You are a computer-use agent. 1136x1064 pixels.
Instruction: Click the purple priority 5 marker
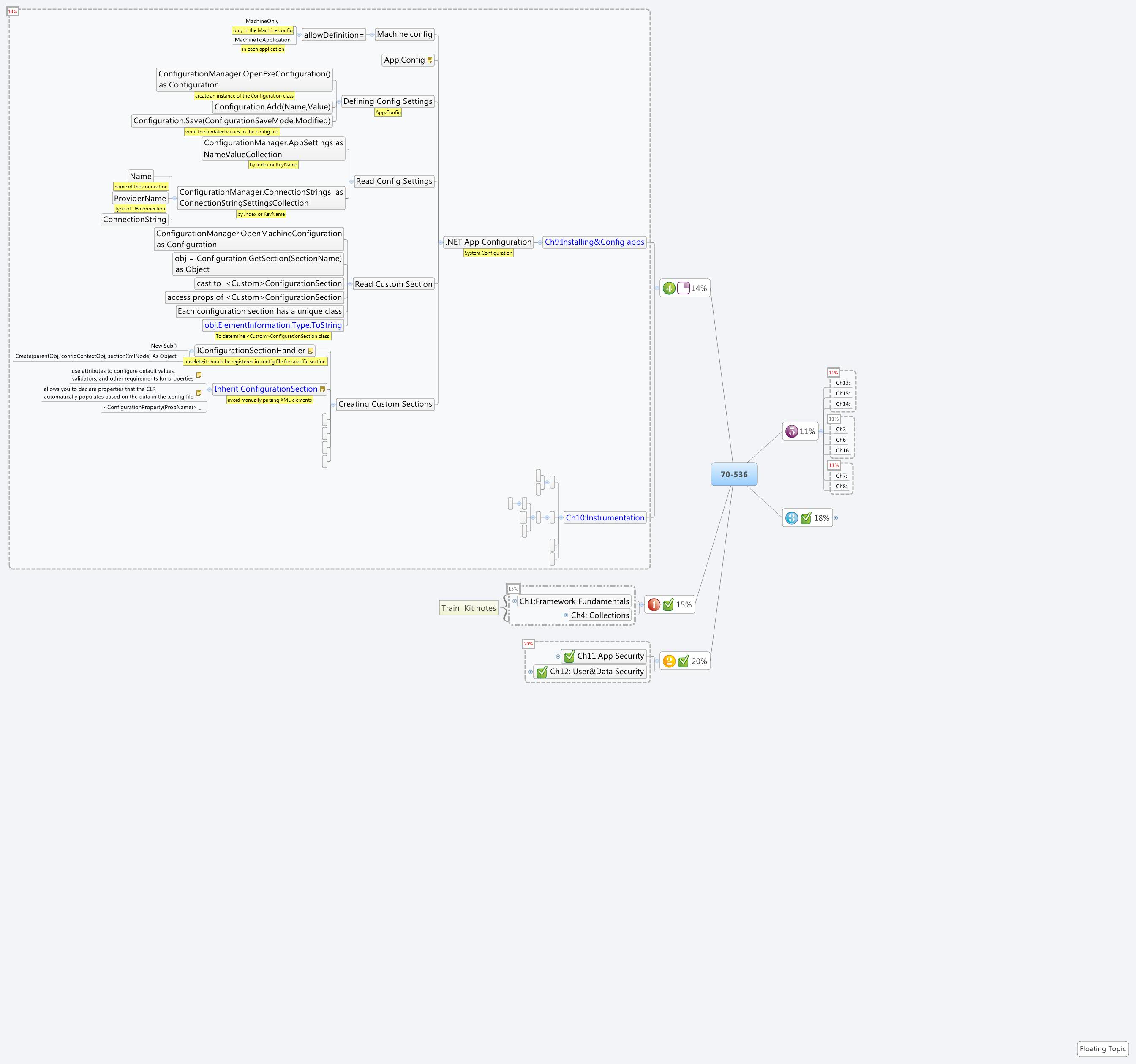click(791, 431)
